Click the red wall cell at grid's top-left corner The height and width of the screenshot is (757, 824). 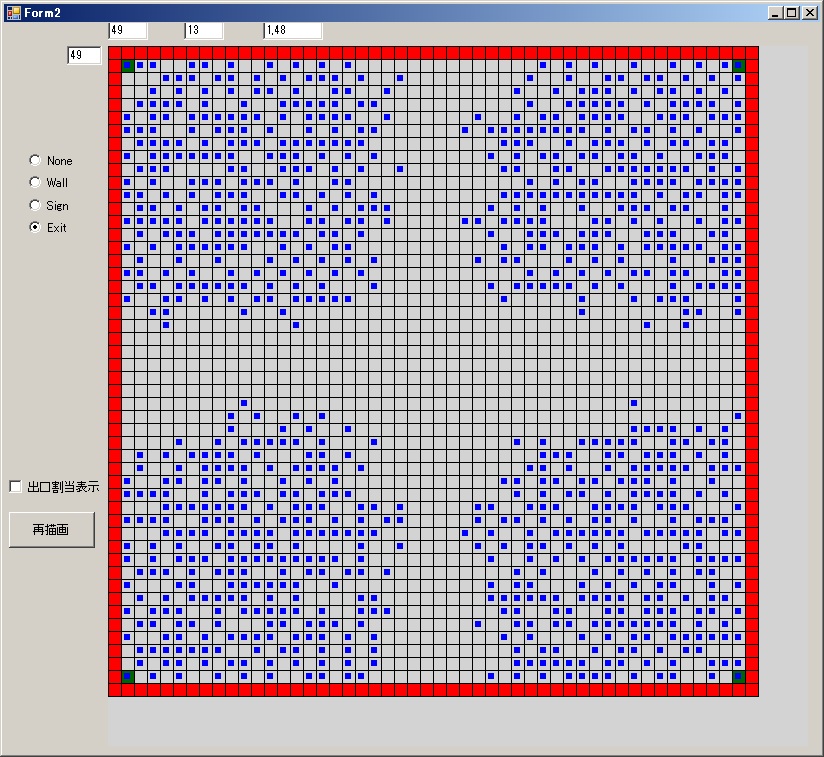115,52
